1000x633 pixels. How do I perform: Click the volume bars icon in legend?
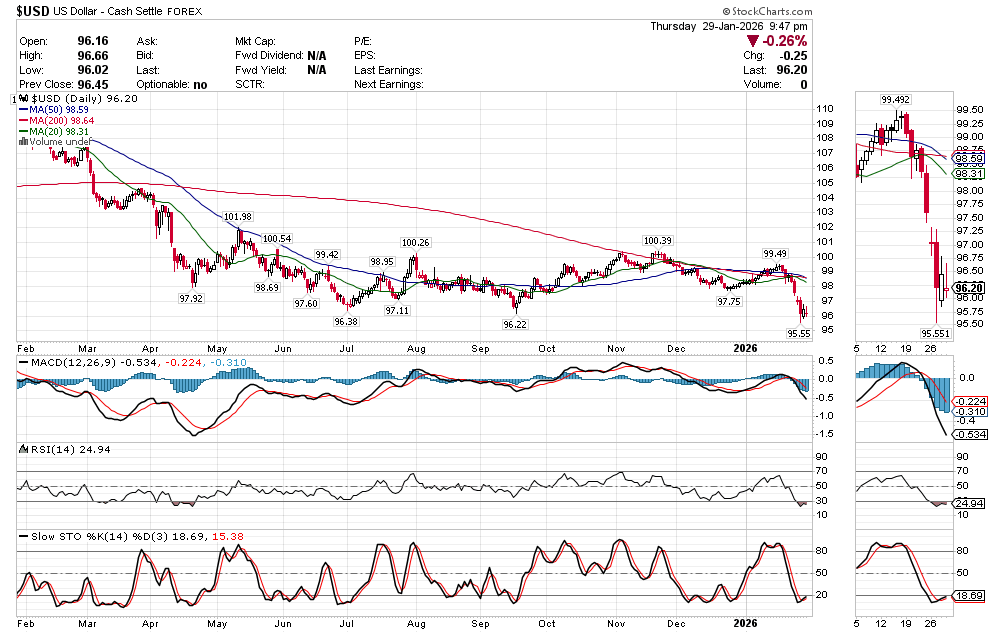[23, 142]
